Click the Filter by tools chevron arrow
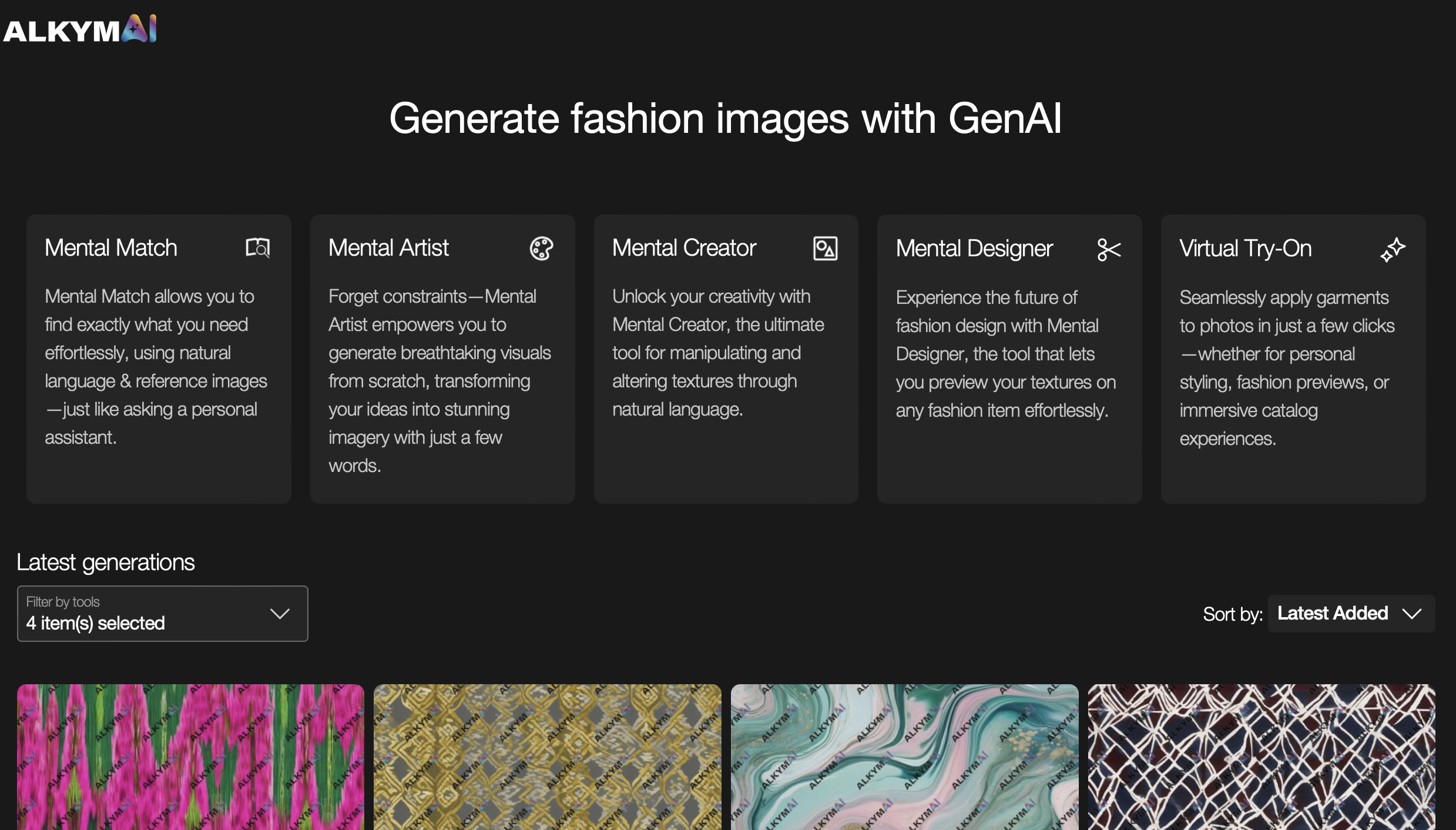The height and width of the screenshot is (830, 1456). [280, 614]
